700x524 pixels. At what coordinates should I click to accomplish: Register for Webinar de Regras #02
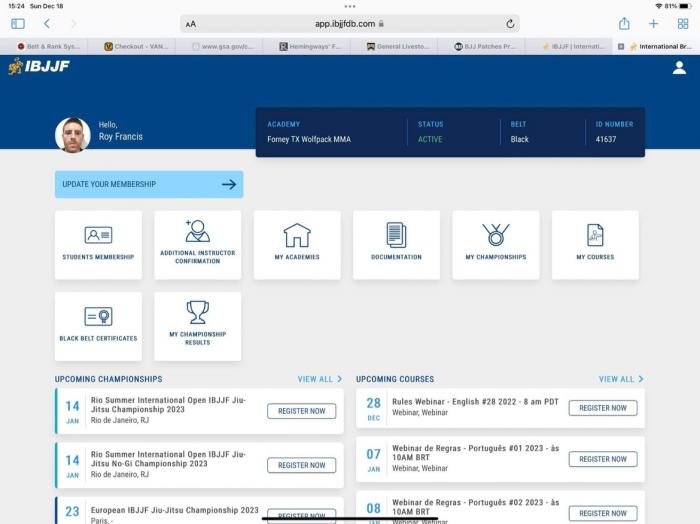coord(603,513)
